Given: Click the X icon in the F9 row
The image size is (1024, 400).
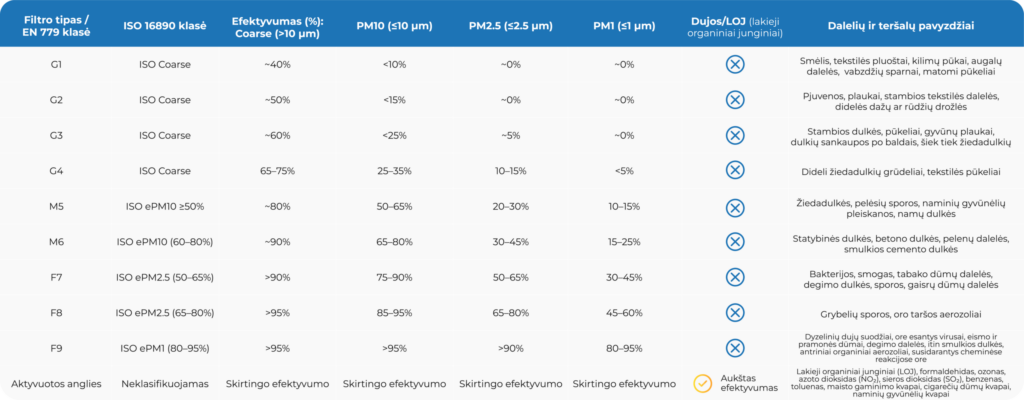Looking at the screenshot, I should [735, 348].
